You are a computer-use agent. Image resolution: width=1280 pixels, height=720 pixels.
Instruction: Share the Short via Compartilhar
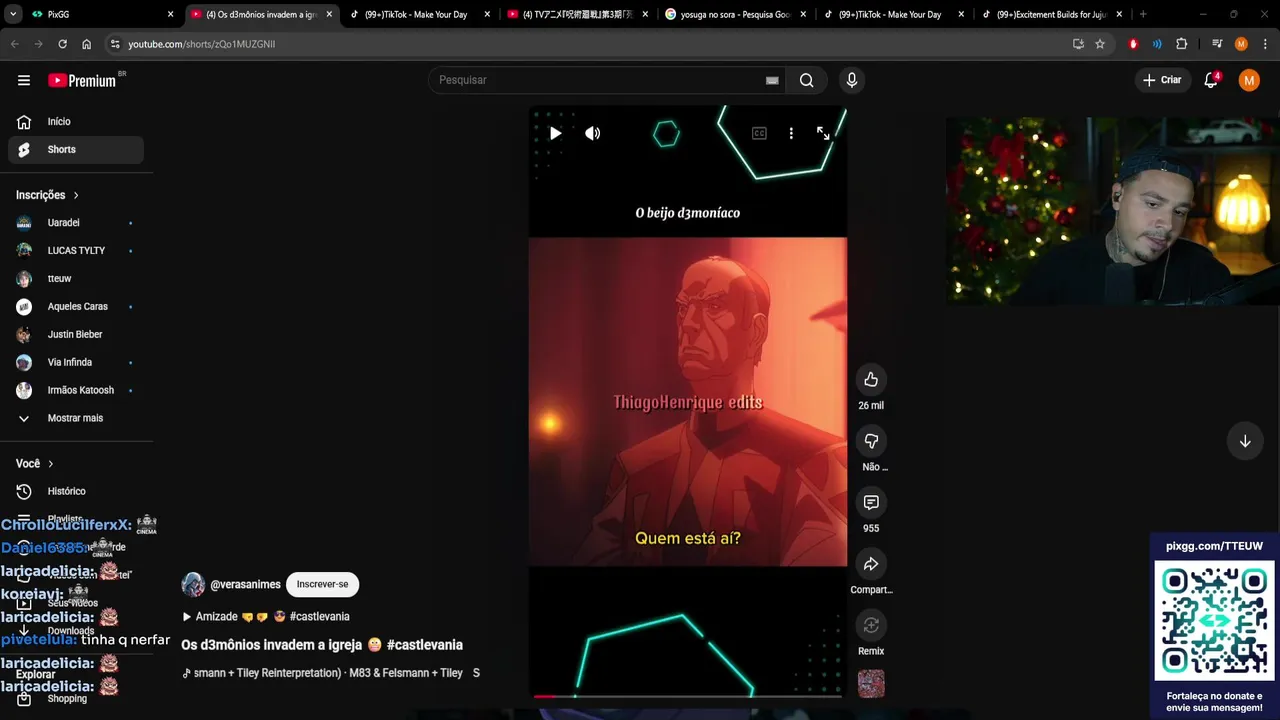[x=871, y=564]
